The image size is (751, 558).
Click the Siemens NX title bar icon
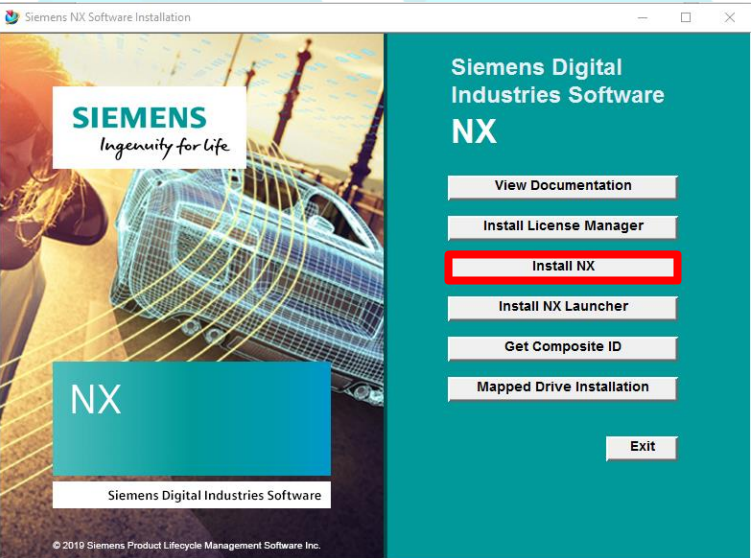[x=11, y=17]
